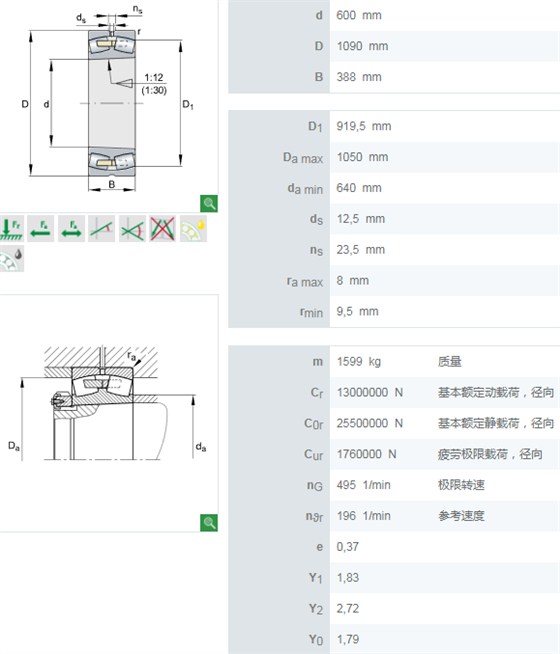Screen dimensions: 560x654
Task: Click the ra max parameter label
Action: 305,282
